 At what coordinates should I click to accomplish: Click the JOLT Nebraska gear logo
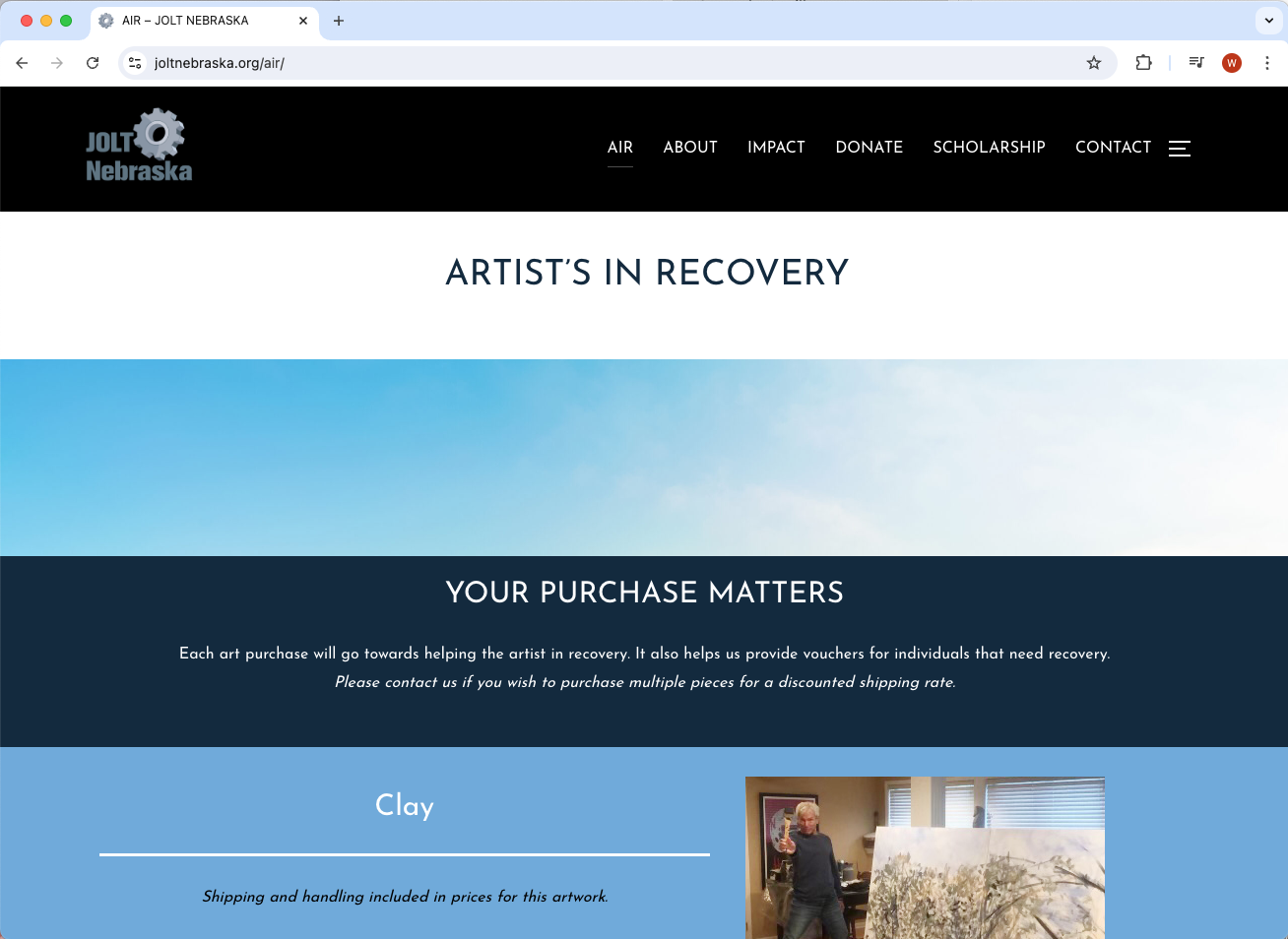coord(139,146)
